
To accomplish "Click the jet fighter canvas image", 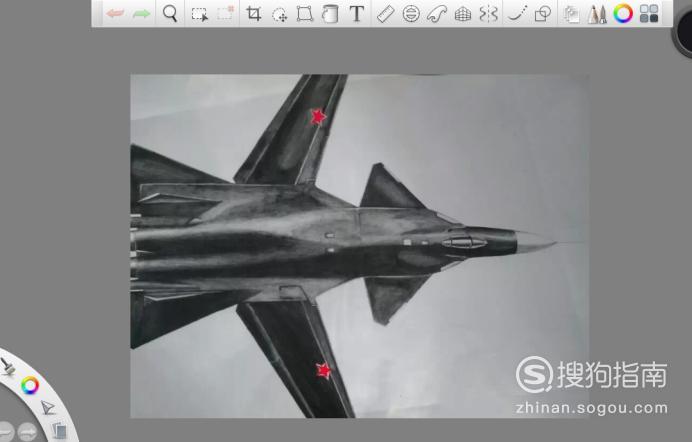I will [x=360, y=246].
